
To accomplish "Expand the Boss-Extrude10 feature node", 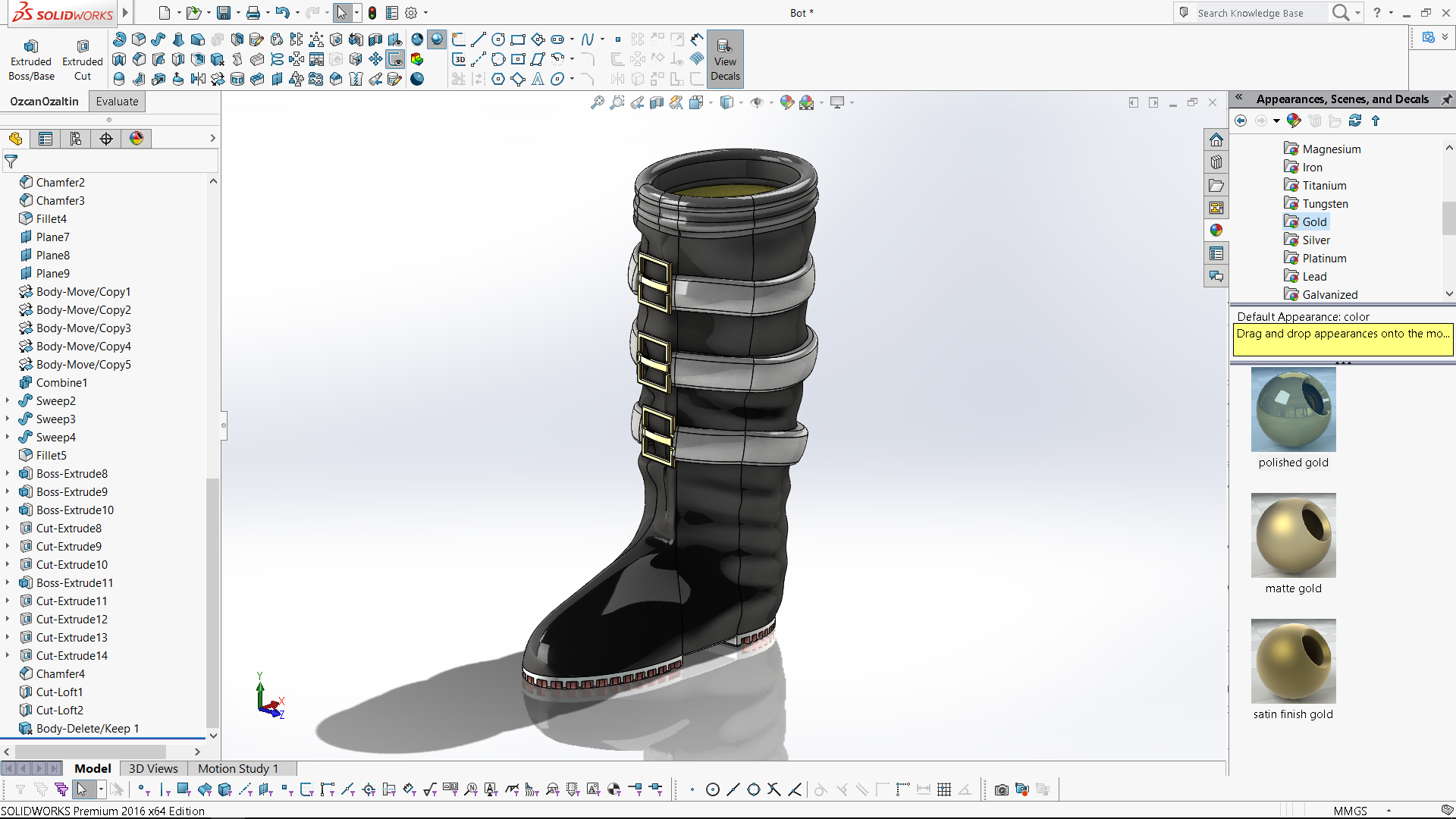I will point(8,510).
